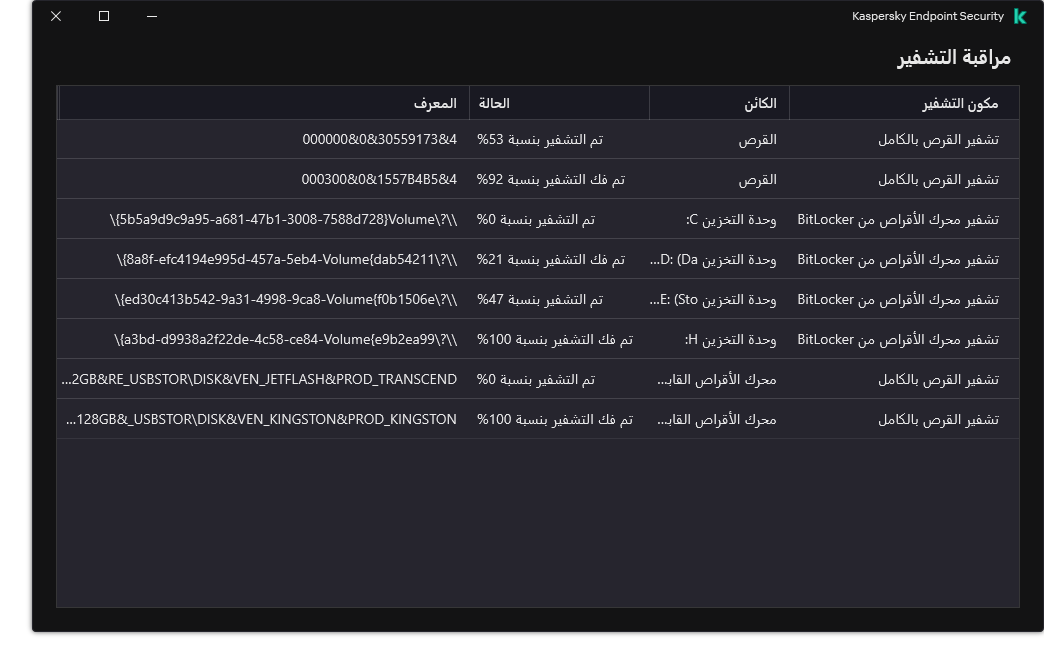
Task: Click the مراقبة التشفير heading
Action: [951, 58]
